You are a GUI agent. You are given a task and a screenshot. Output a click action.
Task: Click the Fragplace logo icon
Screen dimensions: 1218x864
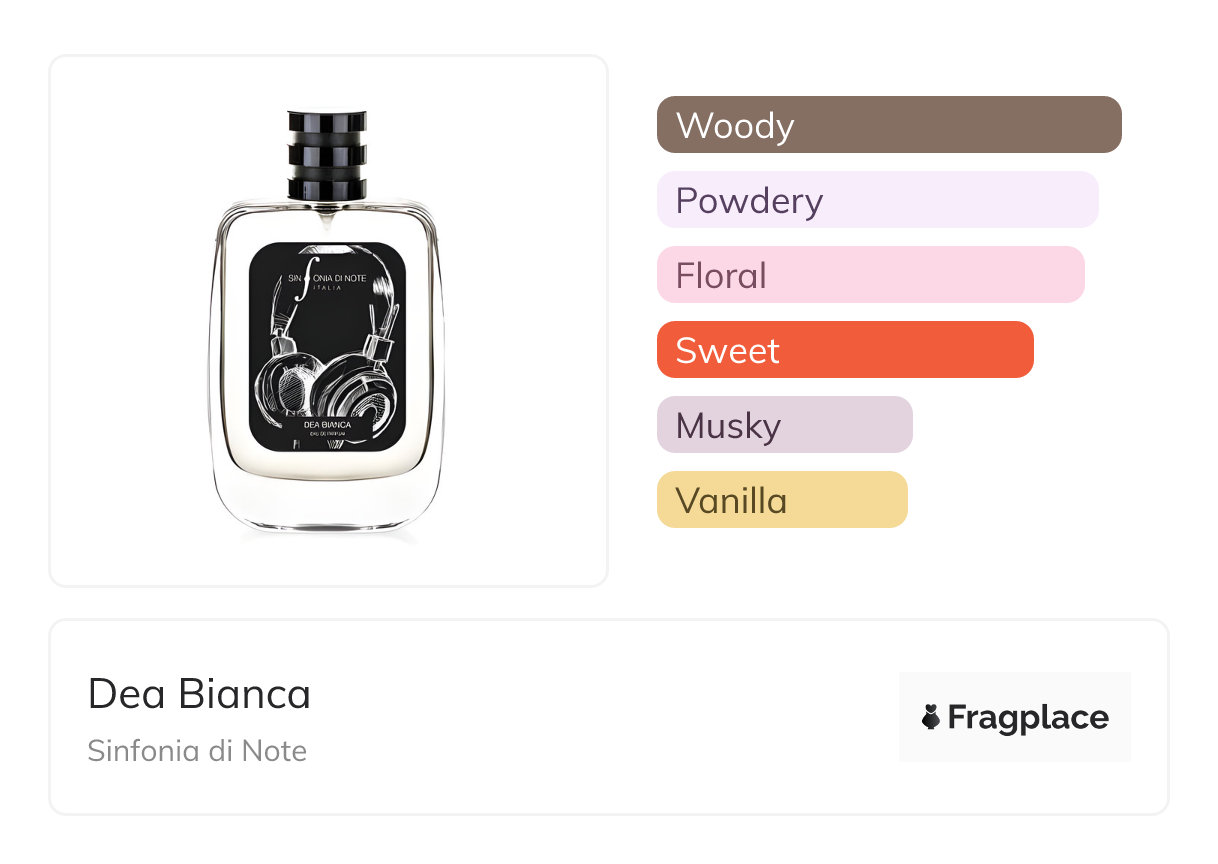[x=931, y=717]
